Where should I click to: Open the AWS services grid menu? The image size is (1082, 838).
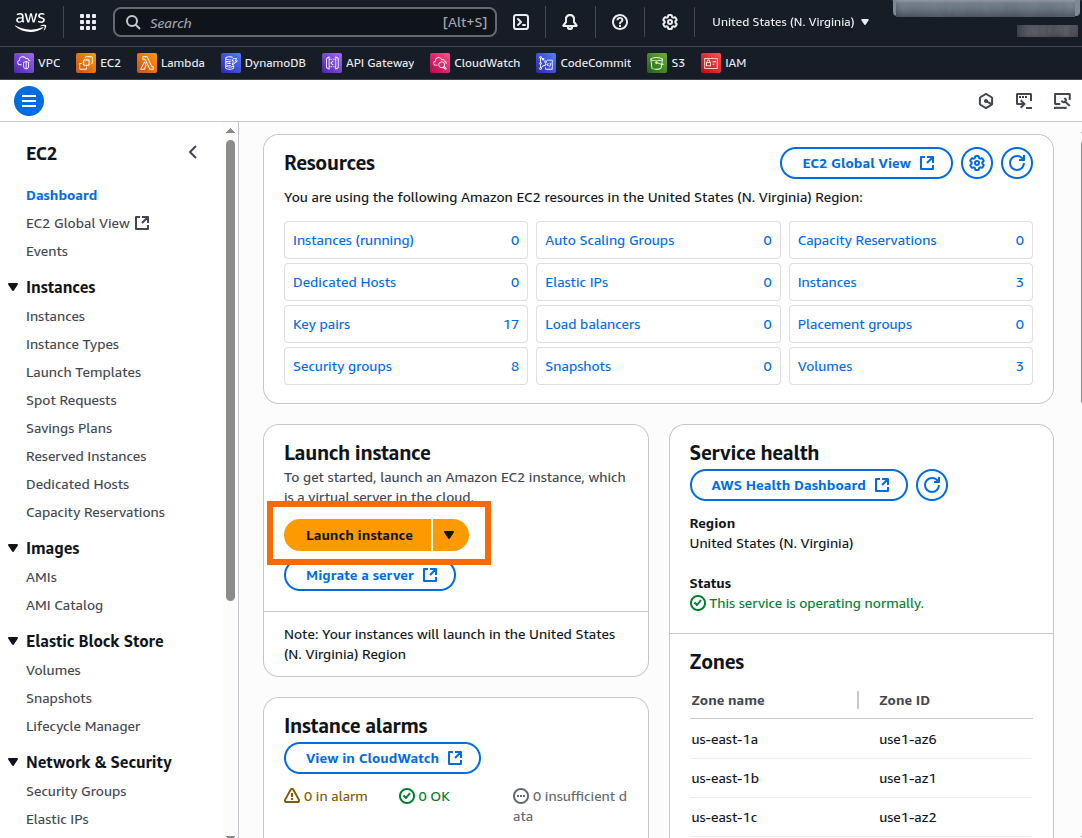tap(87, 21)
